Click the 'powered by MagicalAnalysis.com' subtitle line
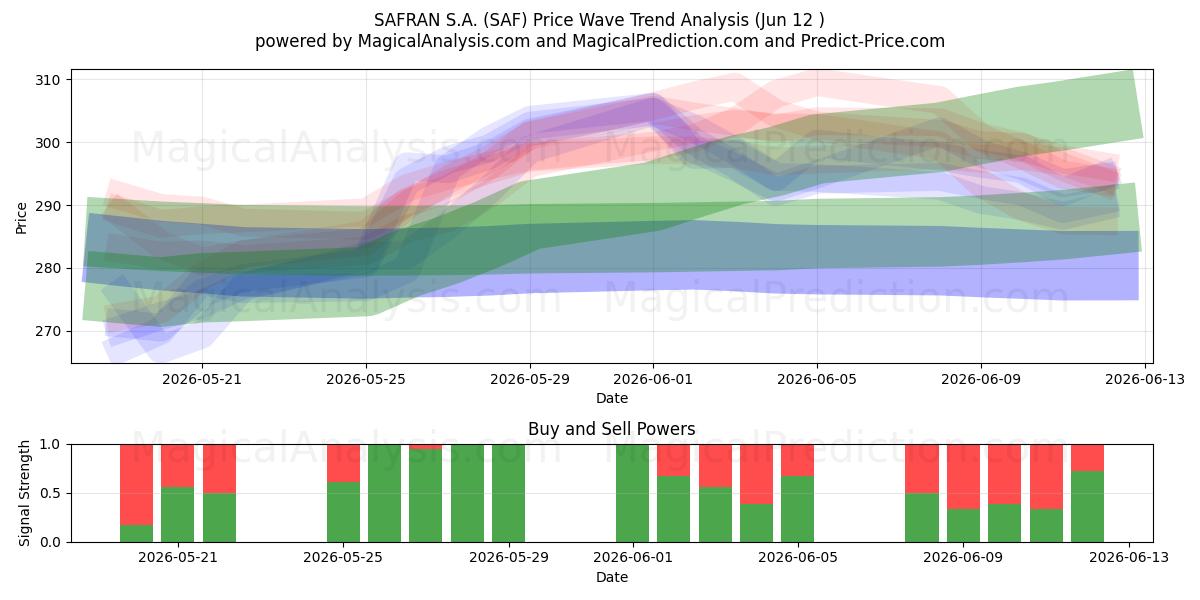 (x=600, y=41)
